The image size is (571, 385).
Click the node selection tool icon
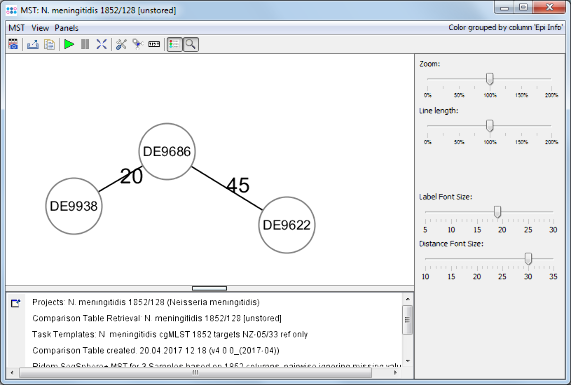[x=137, y=44]
